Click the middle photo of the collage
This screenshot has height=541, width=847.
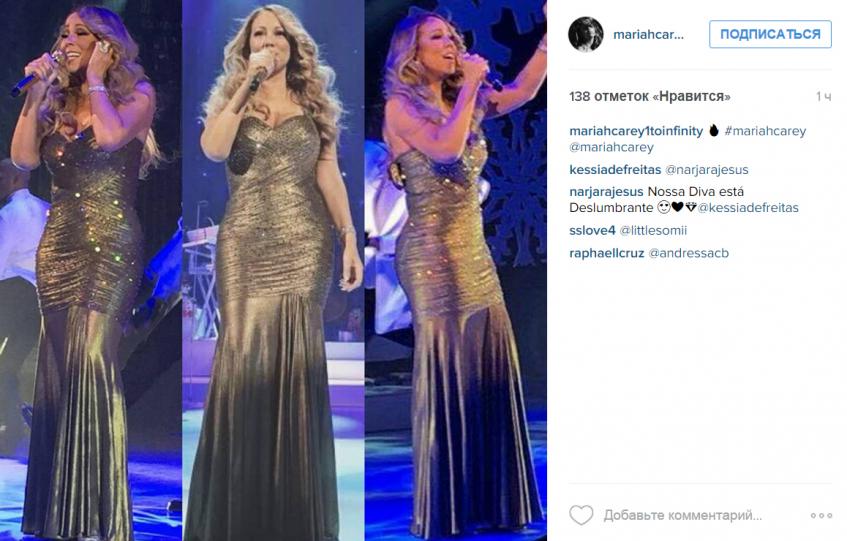pyautogui.click(x=273, y=270)
